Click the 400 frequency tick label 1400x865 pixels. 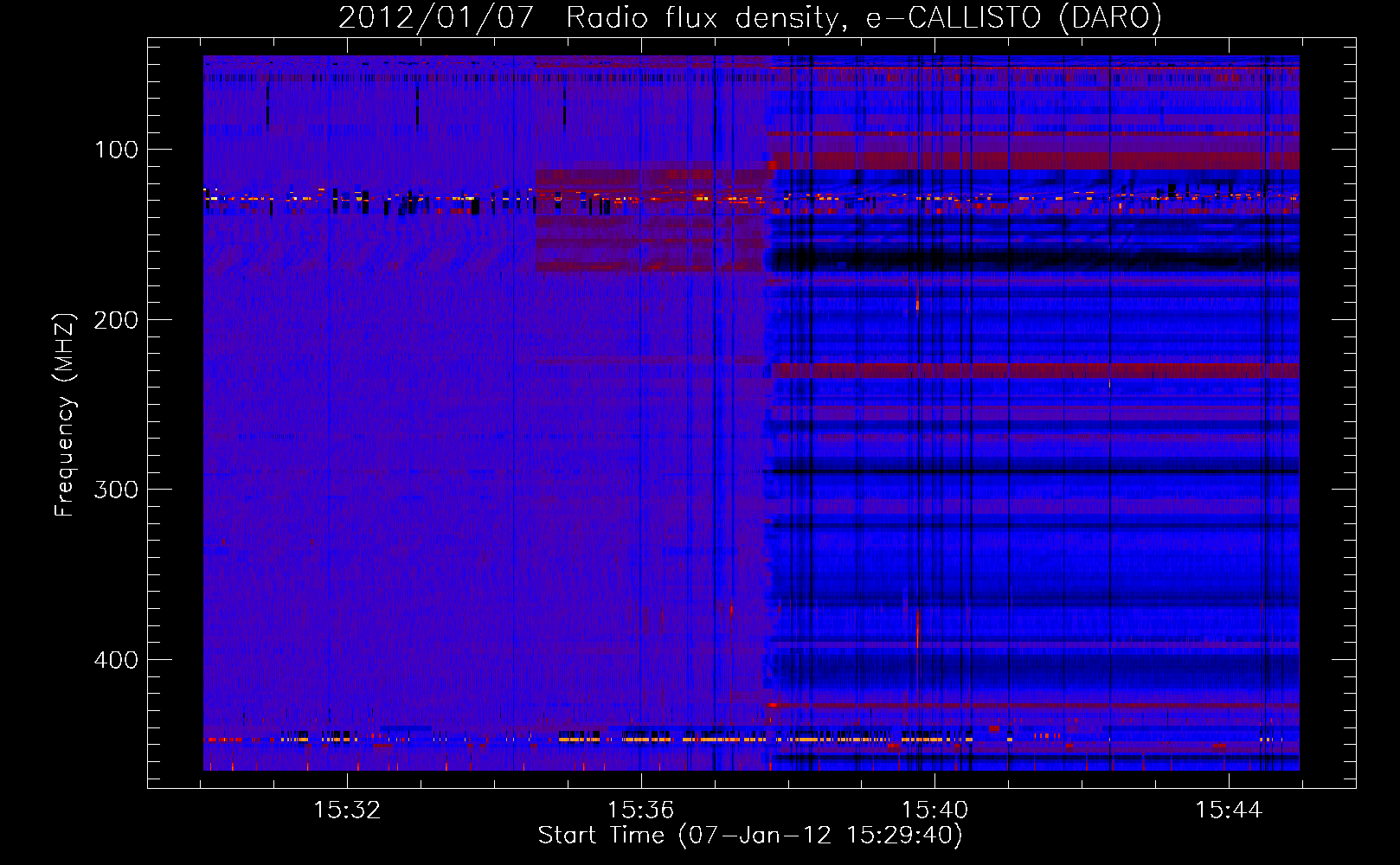pyautogui.click(x=117, y=660)
